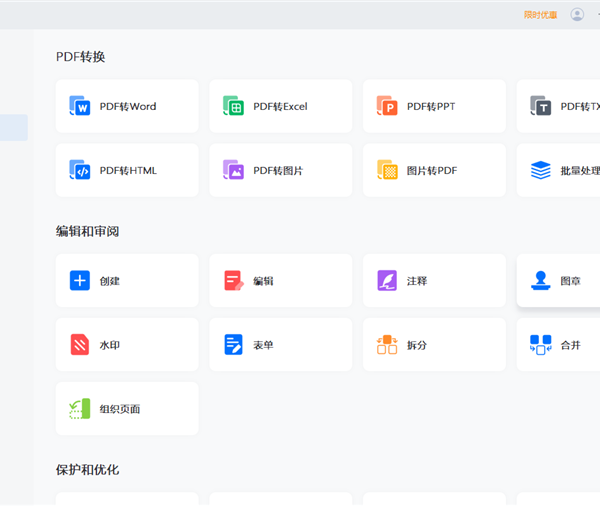Launch the PDF转PPT converter
The width and height of the screenshot is (600, 506).
(x=433, y=107)
